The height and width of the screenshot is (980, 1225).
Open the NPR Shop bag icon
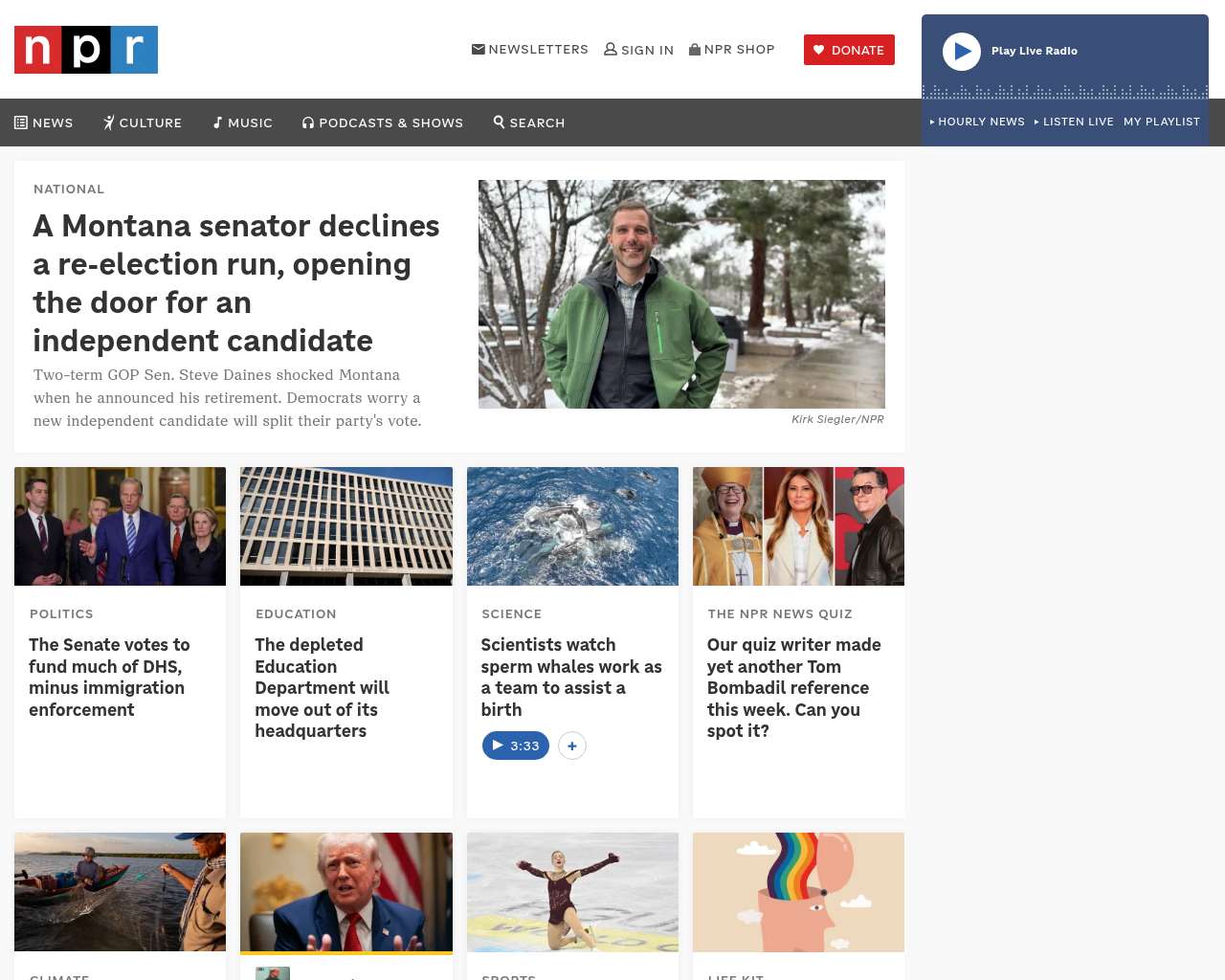click(x=695, y=49)
